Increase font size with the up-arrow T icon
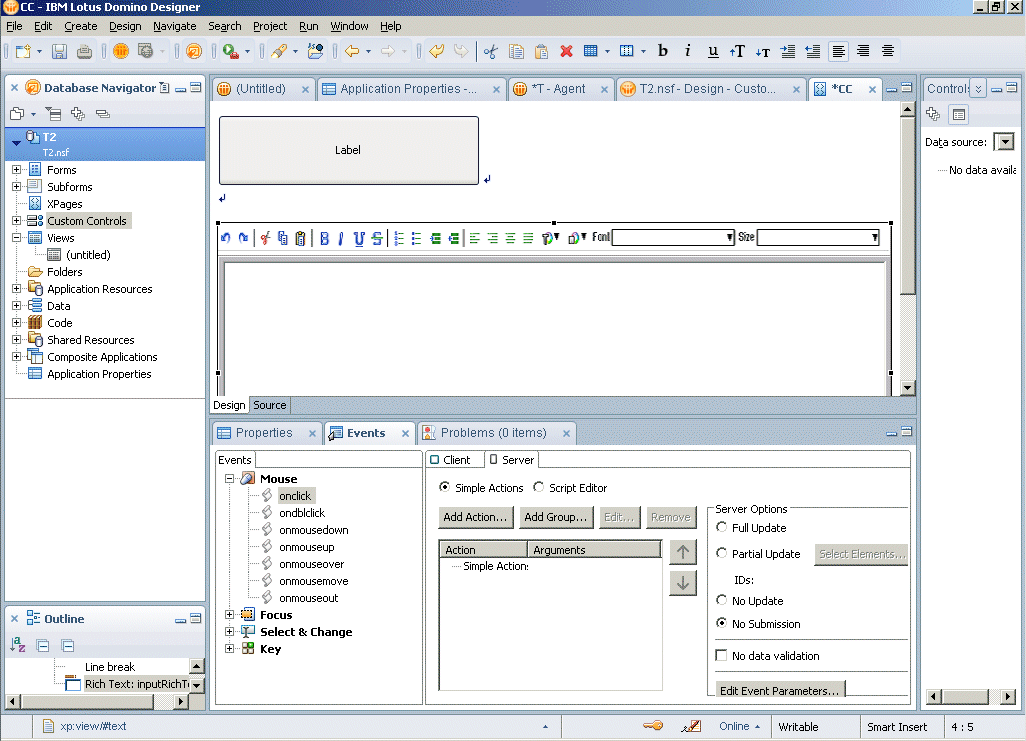The height and width of the screenshot is (741, 1026). (x=737, y=51)
